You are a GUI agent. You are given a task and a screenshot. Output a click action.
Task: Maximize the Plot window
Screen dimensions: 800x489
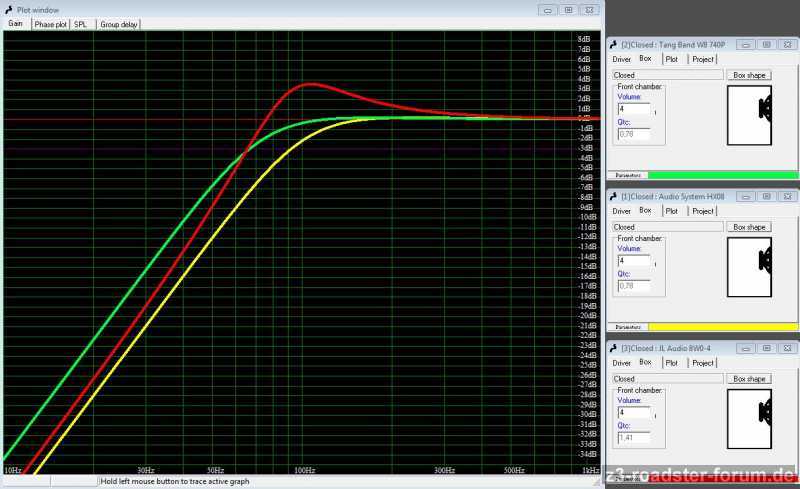pyautogui.click(x=568, y=10)
